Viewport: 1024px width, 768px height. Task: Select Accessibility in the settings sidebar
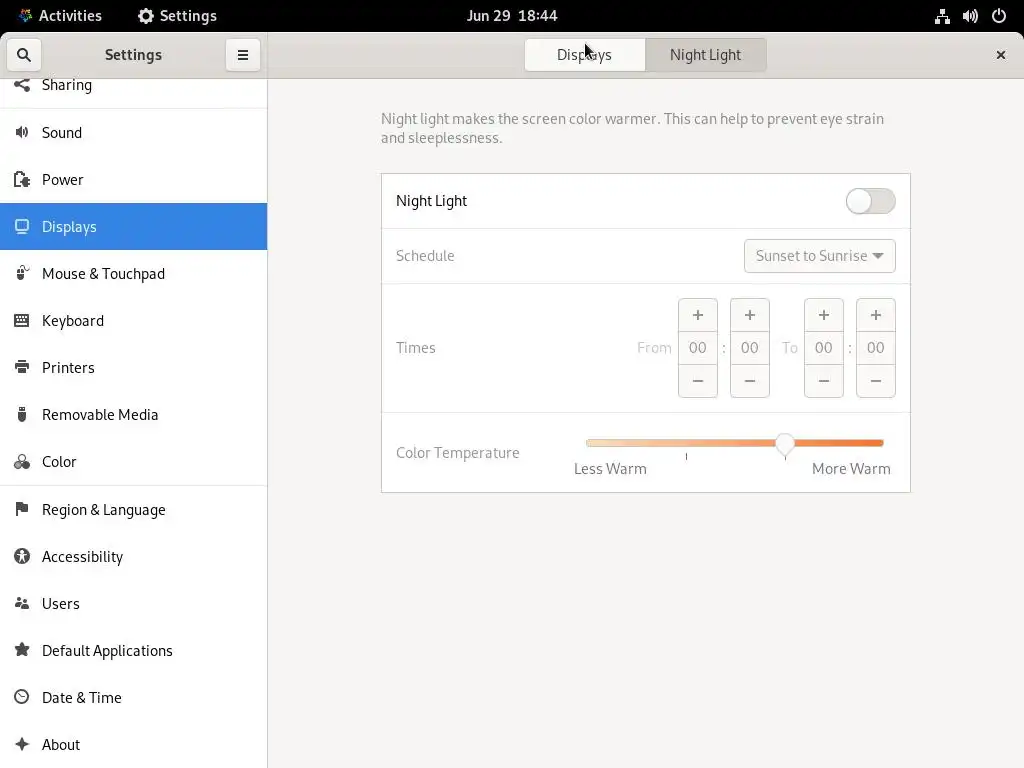(133, 556)
